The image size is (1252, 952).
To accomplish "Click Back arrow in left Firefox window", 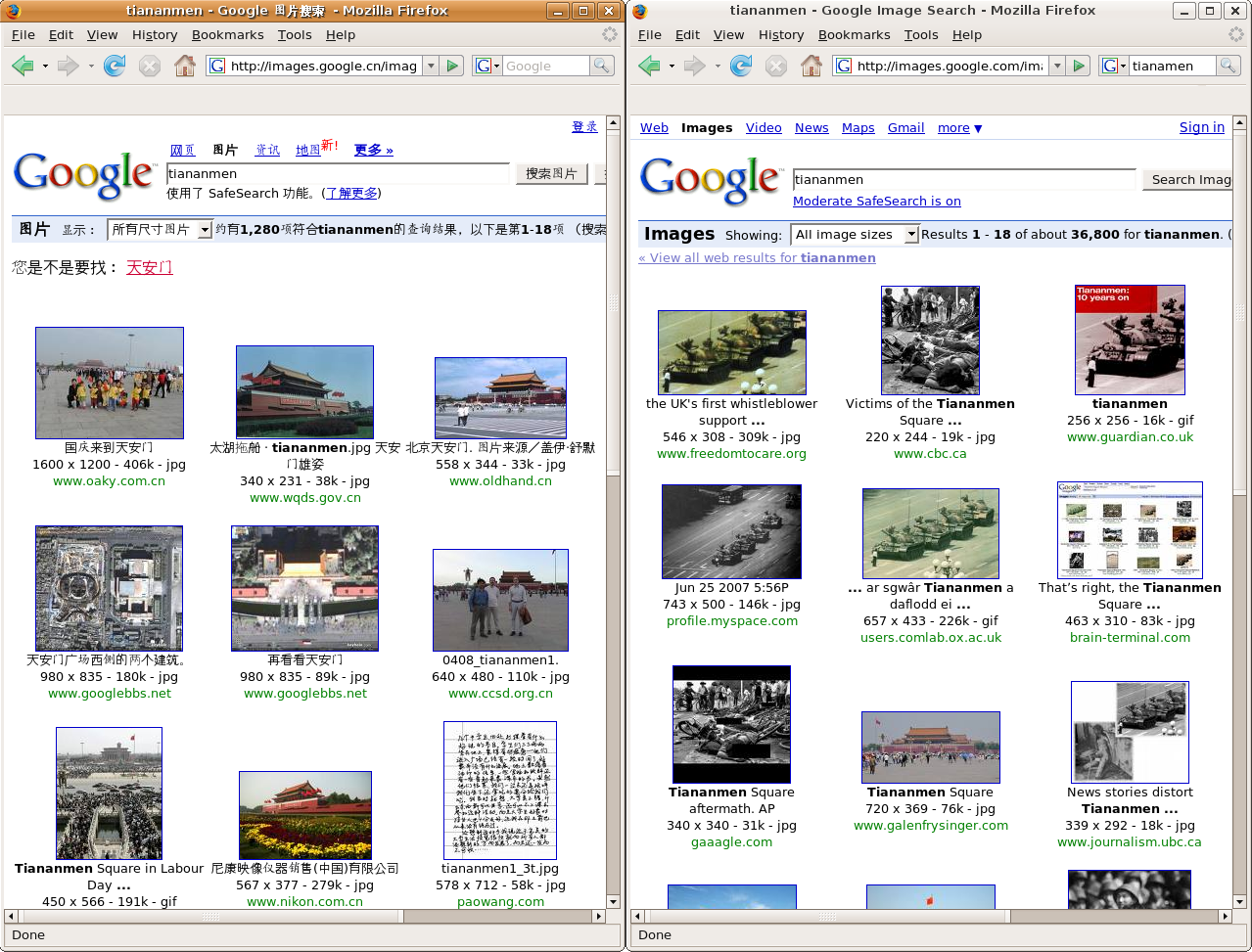I will (x=23, y=67).
